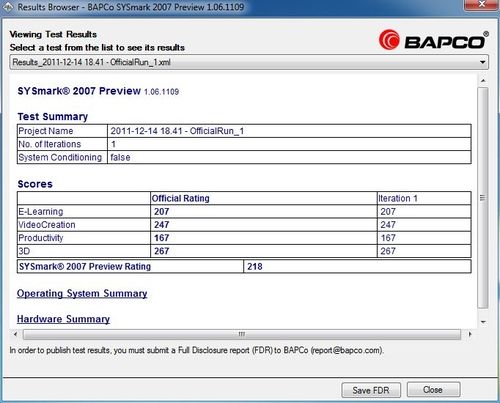This screenshot has width=500, height=403.
Task: Click the horizontal scrollbar right arrow
Action: (470, 334)
